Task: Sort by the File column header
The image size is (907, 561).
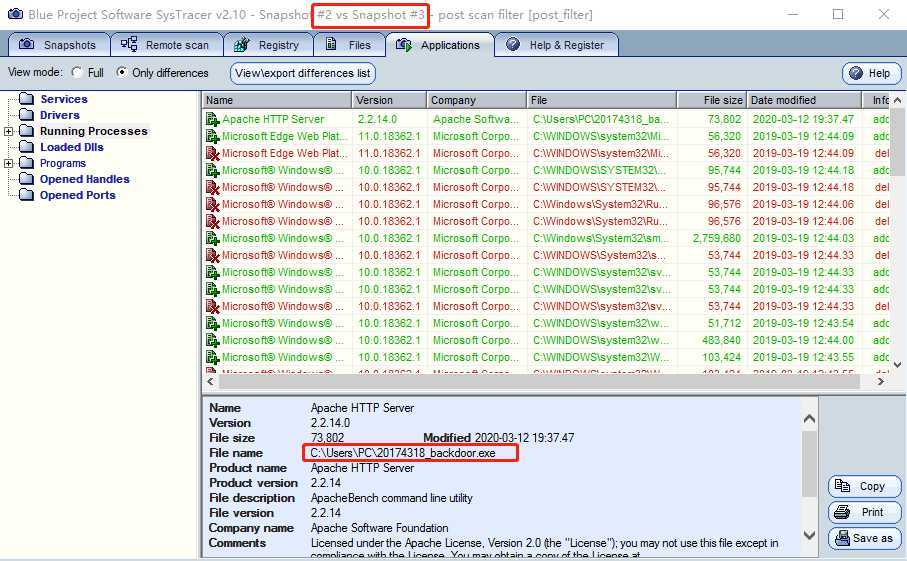Action: click(602, 100)
